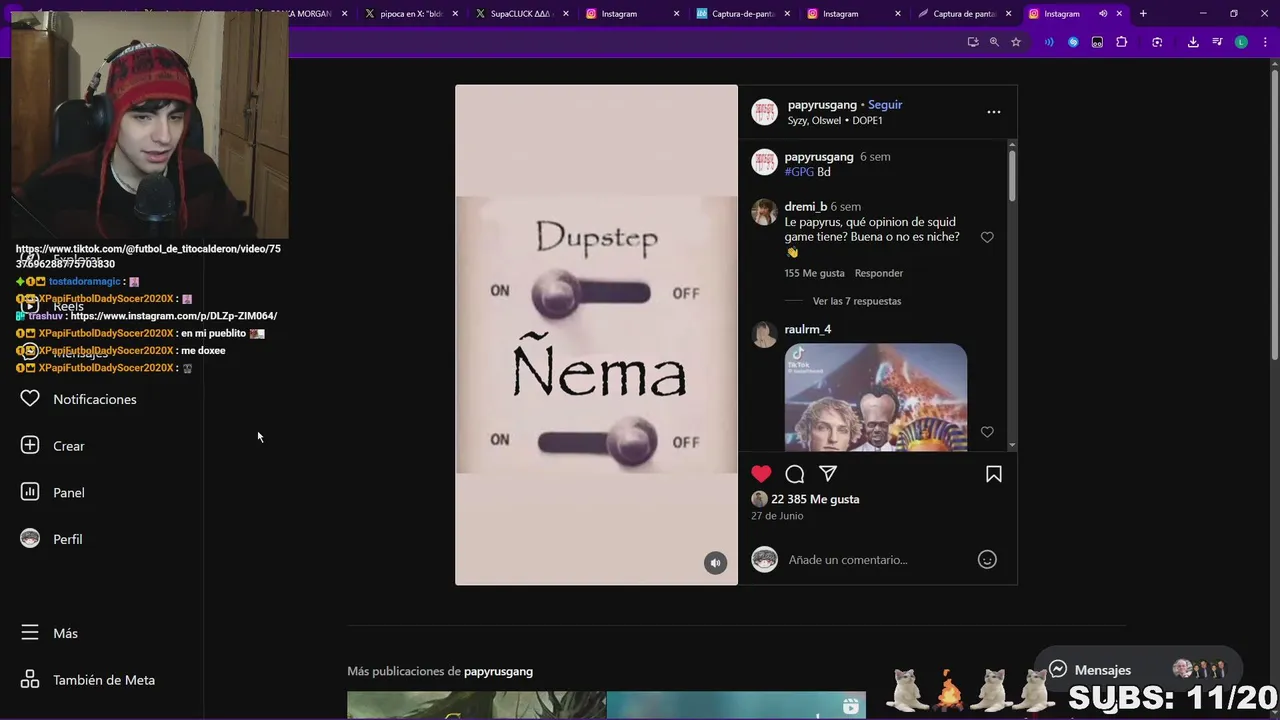Click the comment bubble icon

pos(795,474)
